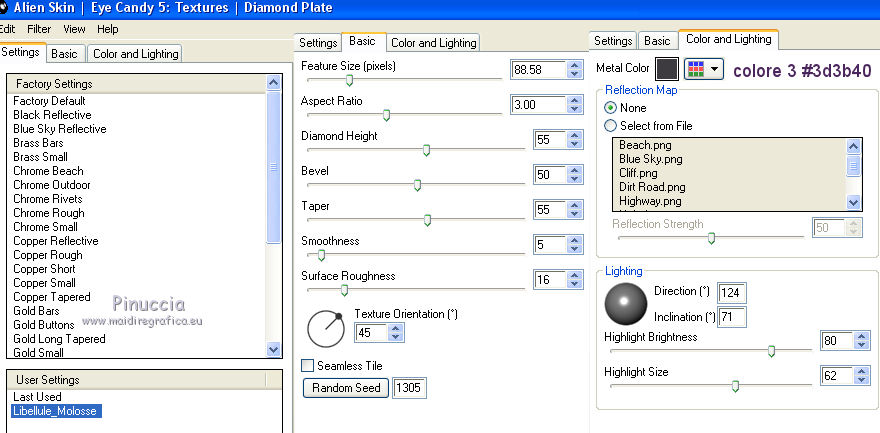Click the Smoothness stepper arrows
Viewport: 880px width, 433px height.
(574, 245)
